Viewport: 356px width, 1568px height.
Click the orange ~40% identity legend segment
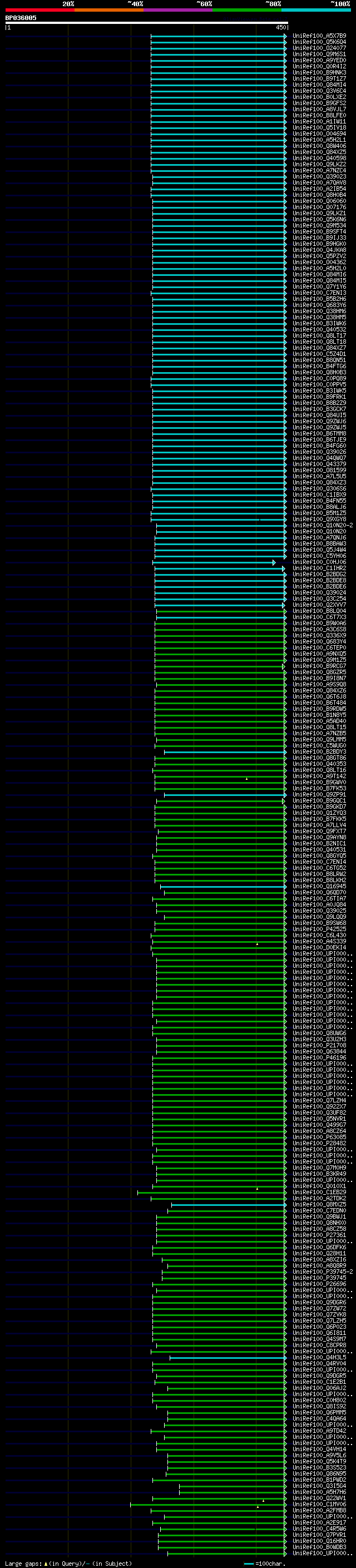click(109, 10)
